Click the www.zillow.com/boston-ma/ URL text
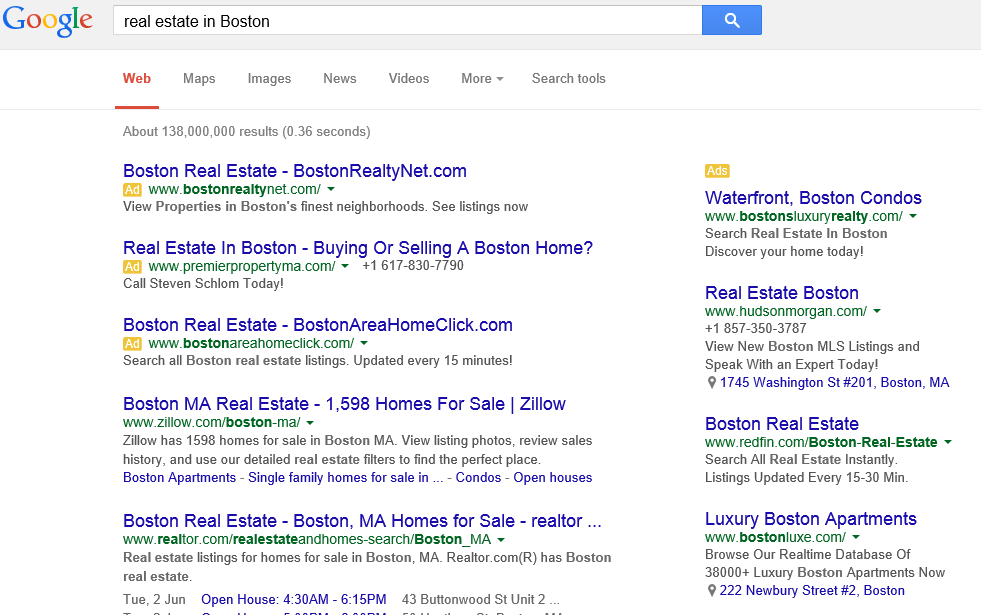Image resolution: width=981 pixels, height=615 pixels. pyautogui.click(x=211, y=422)
